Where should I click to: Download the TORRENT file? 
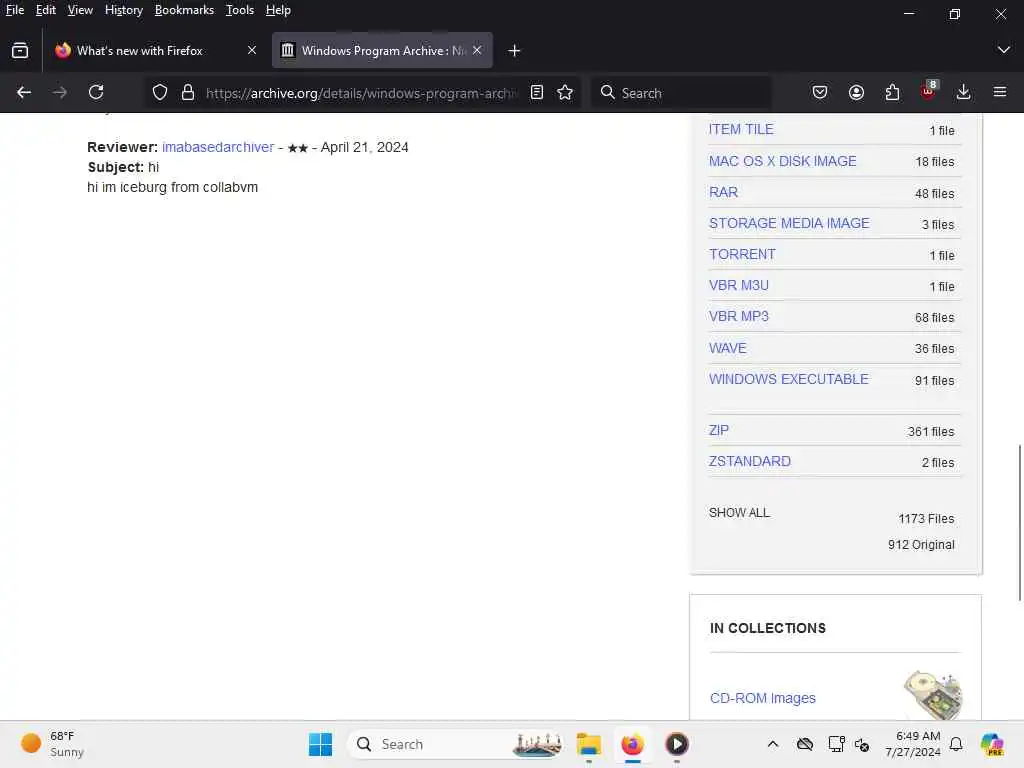(x=742, y=254)
